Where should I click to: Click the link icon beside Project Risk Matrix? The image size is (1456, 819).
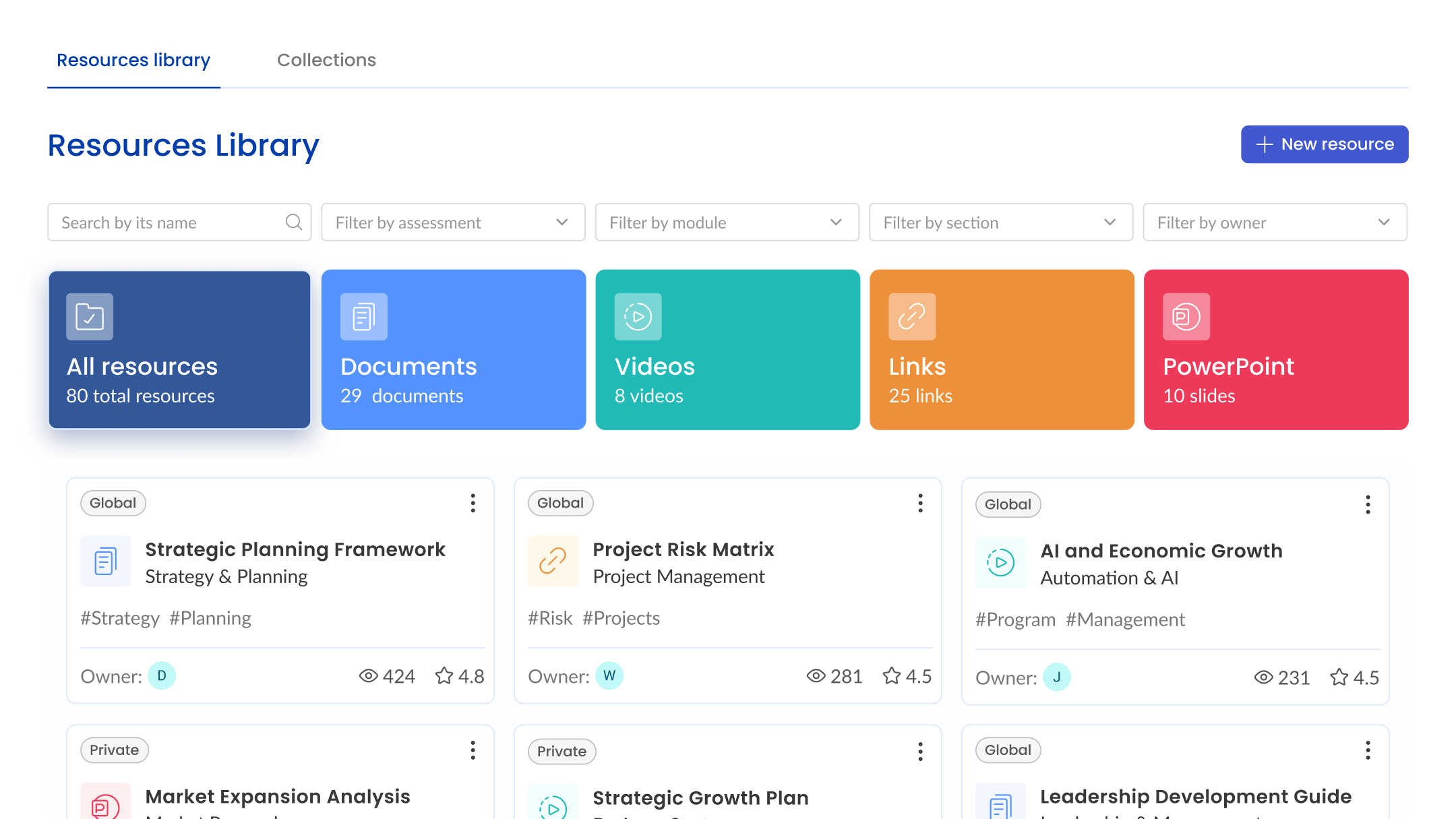(x=553, y=561)
